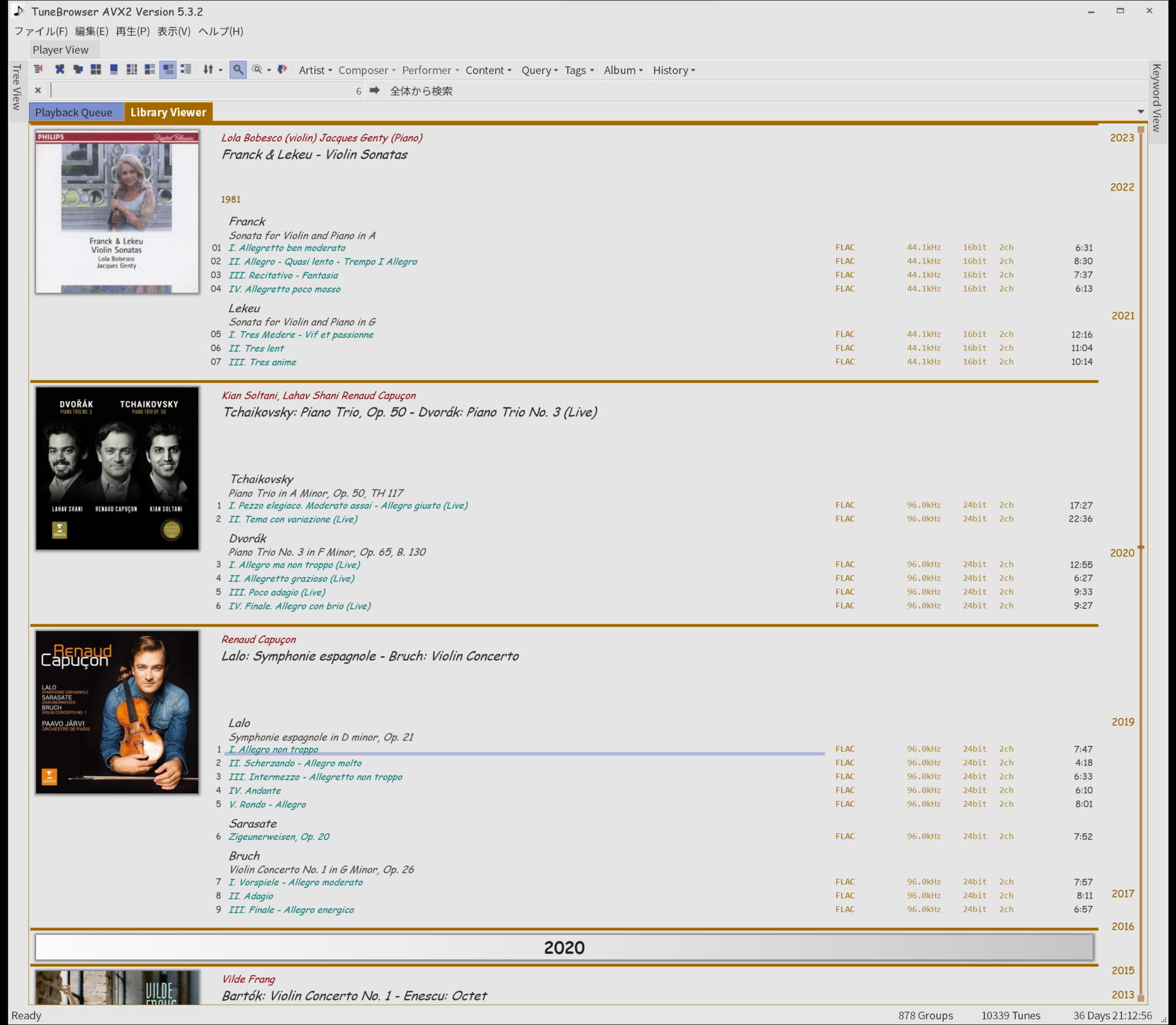This screenshot has height=1025, width=1176.
Task: Click the playback progress bar under Allegro non troppo
Action: pyautogui.click(x=526, y=754)
